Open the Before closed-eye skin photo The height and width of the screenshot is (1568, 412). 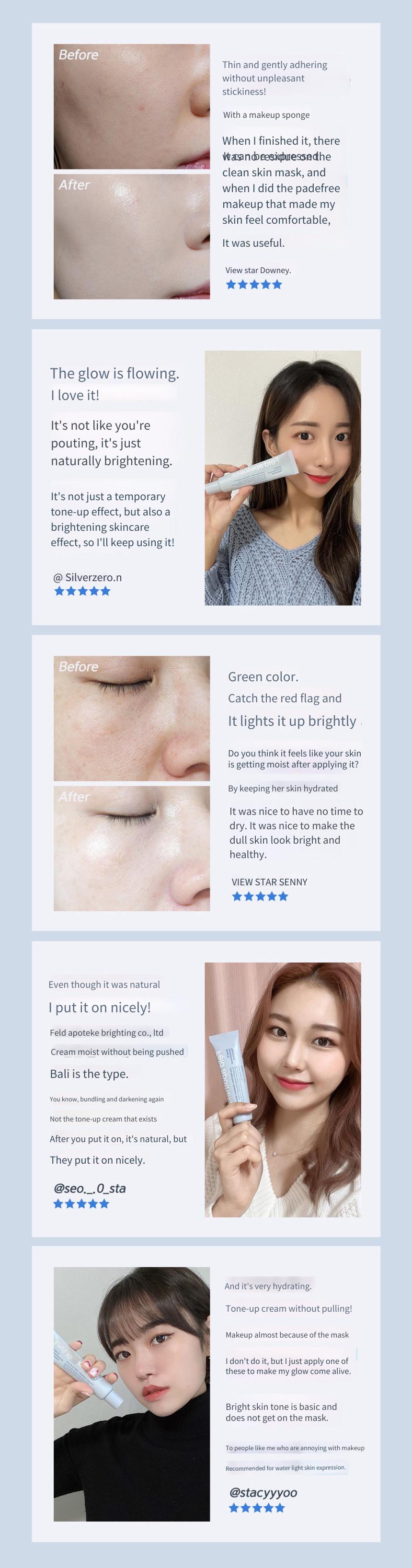(x=131, y=718)
